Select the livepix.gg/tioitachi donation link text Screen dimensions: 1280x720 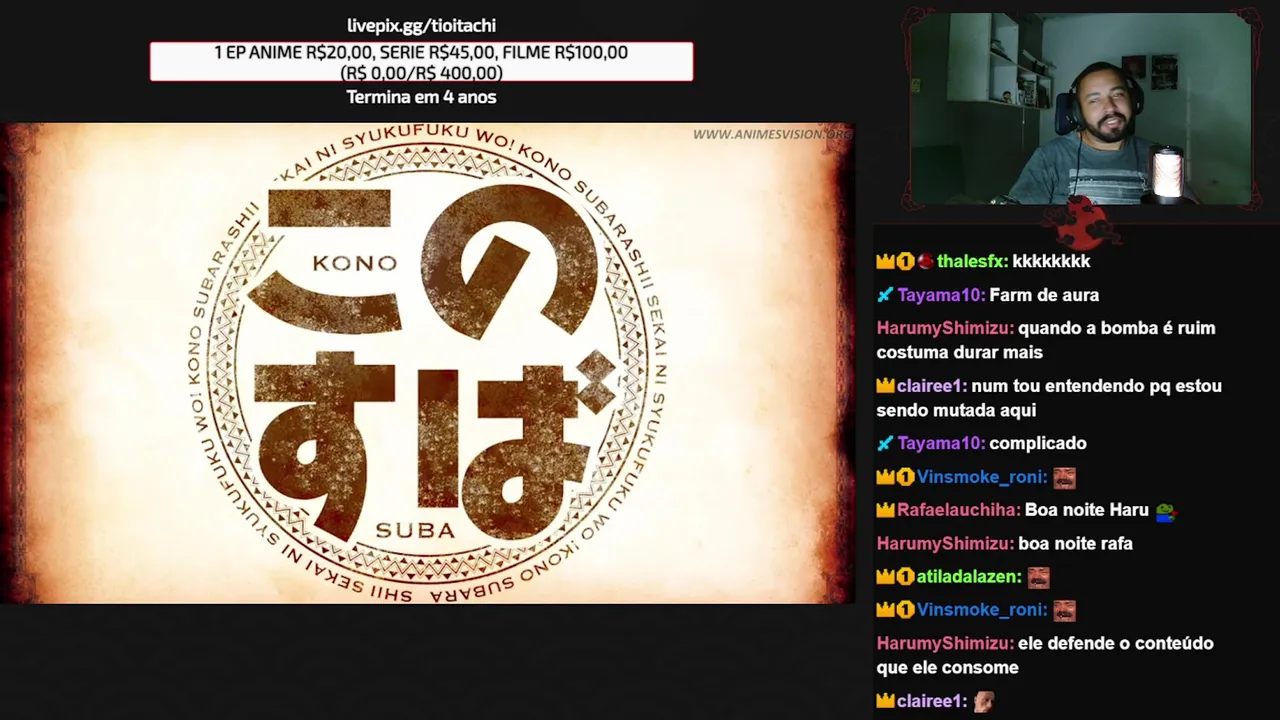421,26
